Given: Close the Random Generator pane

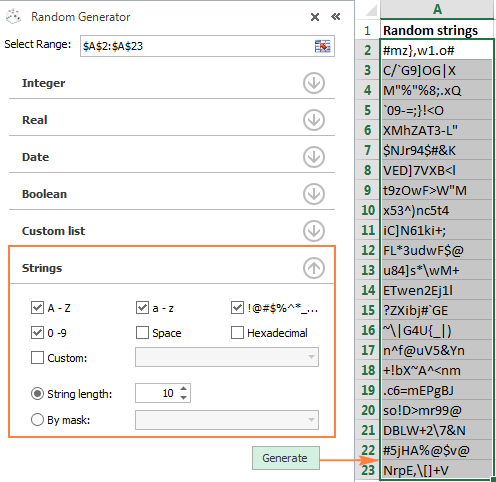Looking at the screenshot, I should [315, 17].
